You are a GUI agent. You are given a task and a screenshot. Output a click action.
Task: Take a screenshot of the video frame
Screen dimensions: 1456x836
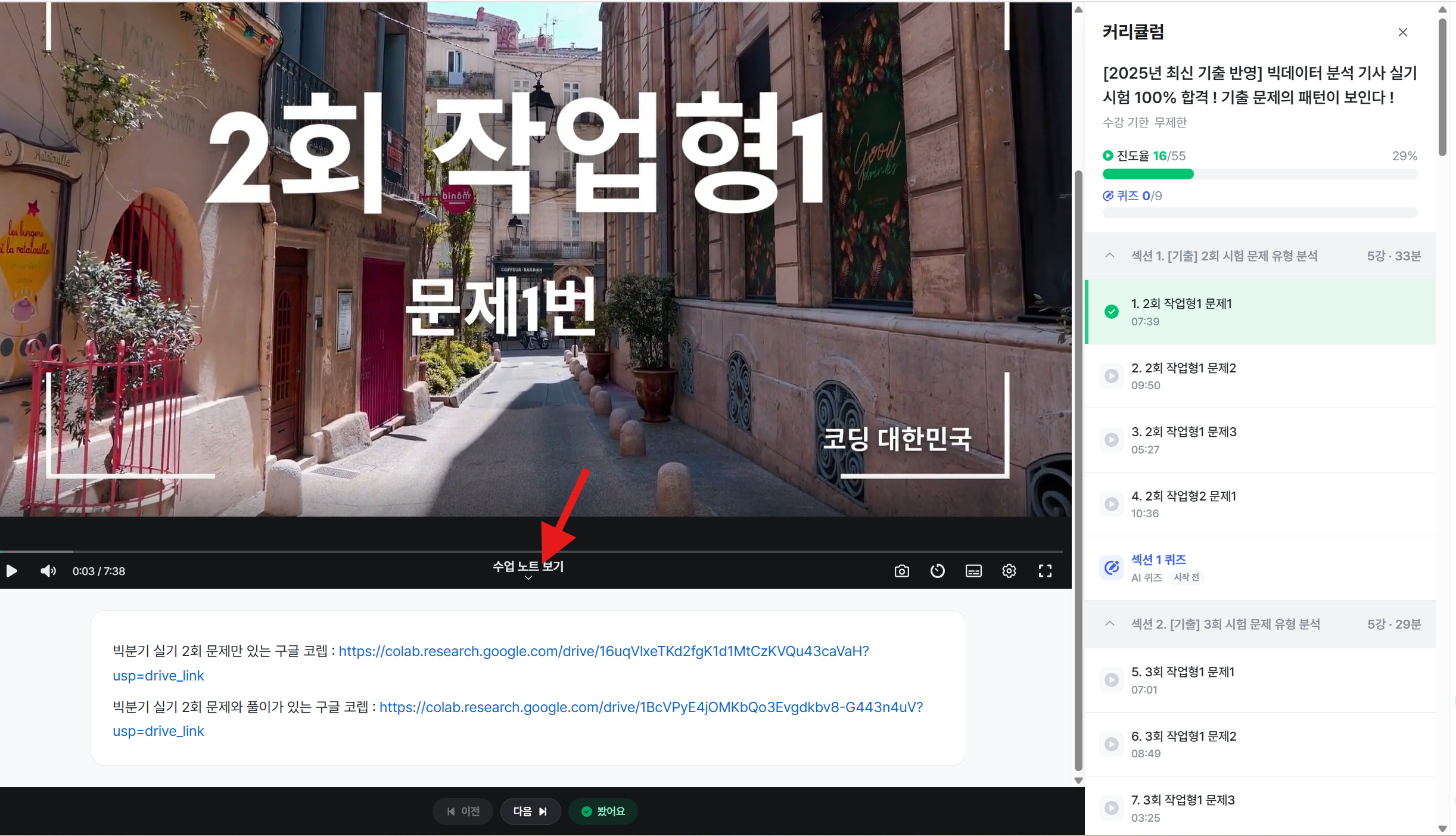[x=901, y=570]
